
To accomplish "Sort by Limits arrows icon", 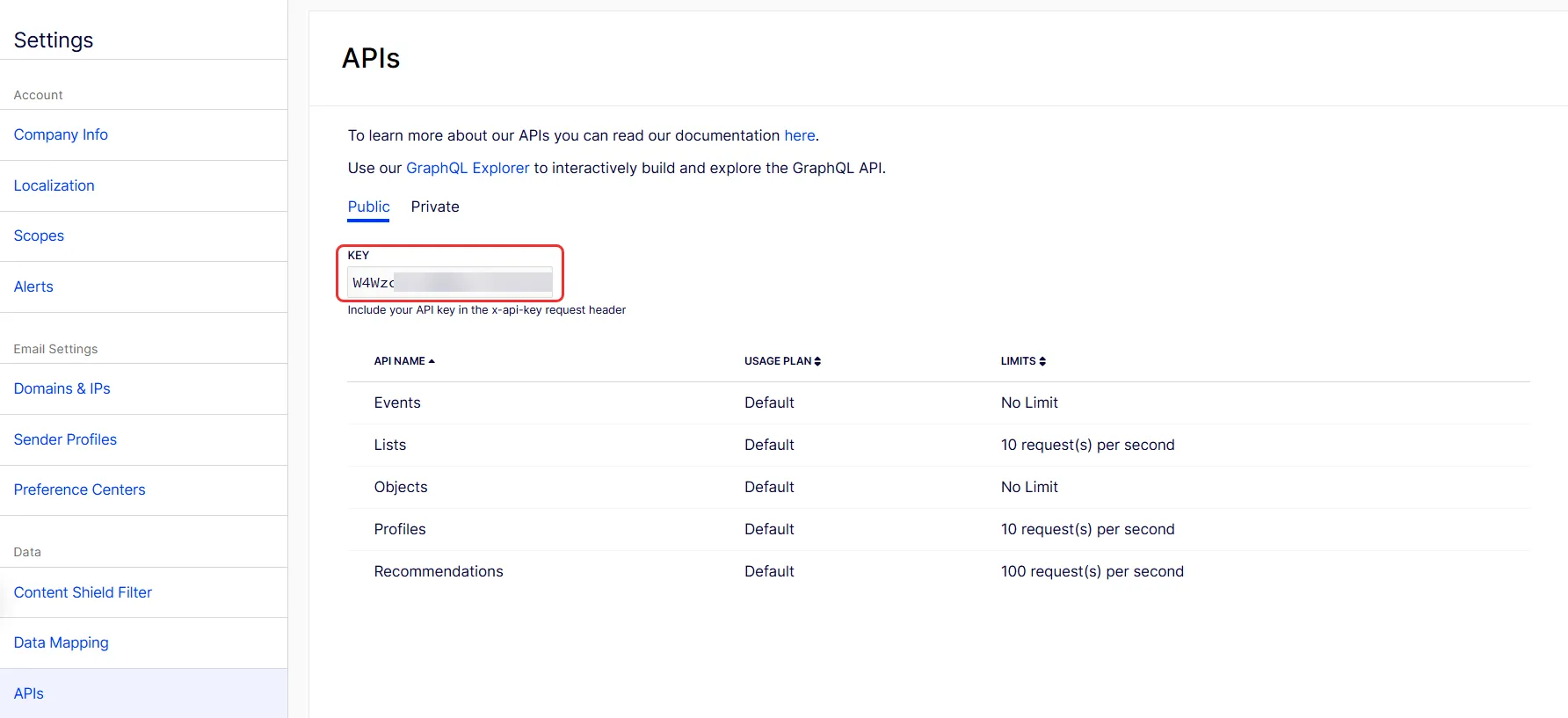I will (x=1042, y=361).
